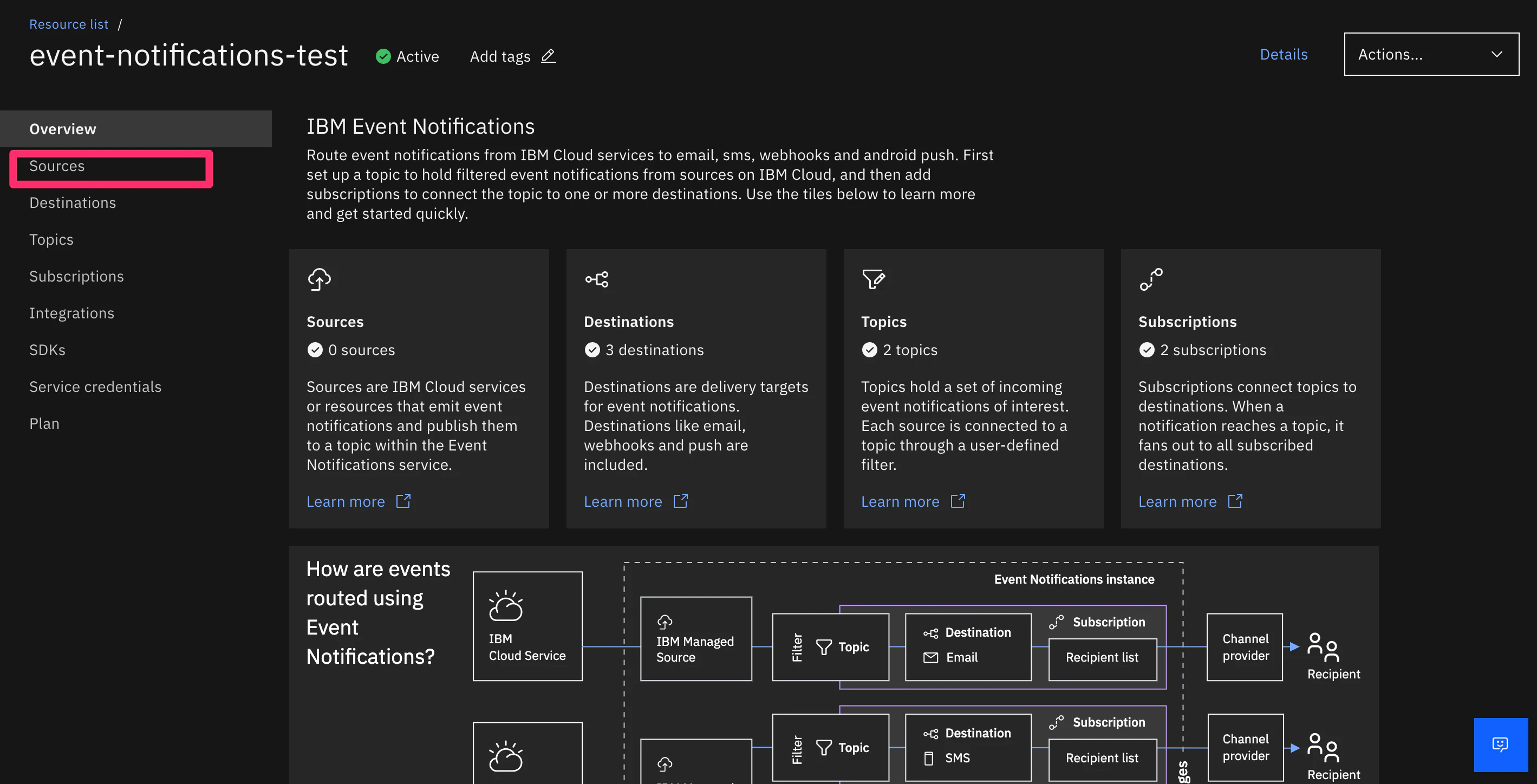
Task: Click the green Active status checkmark icon
Action: [383, 56]
